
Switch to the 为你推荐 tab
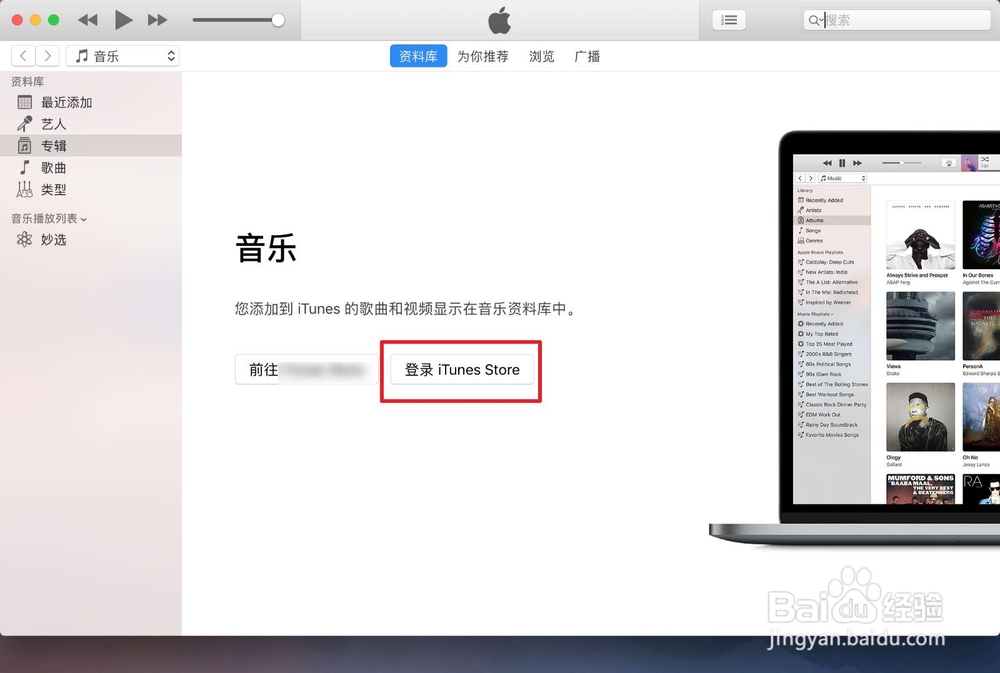click(x=483, y=56)
